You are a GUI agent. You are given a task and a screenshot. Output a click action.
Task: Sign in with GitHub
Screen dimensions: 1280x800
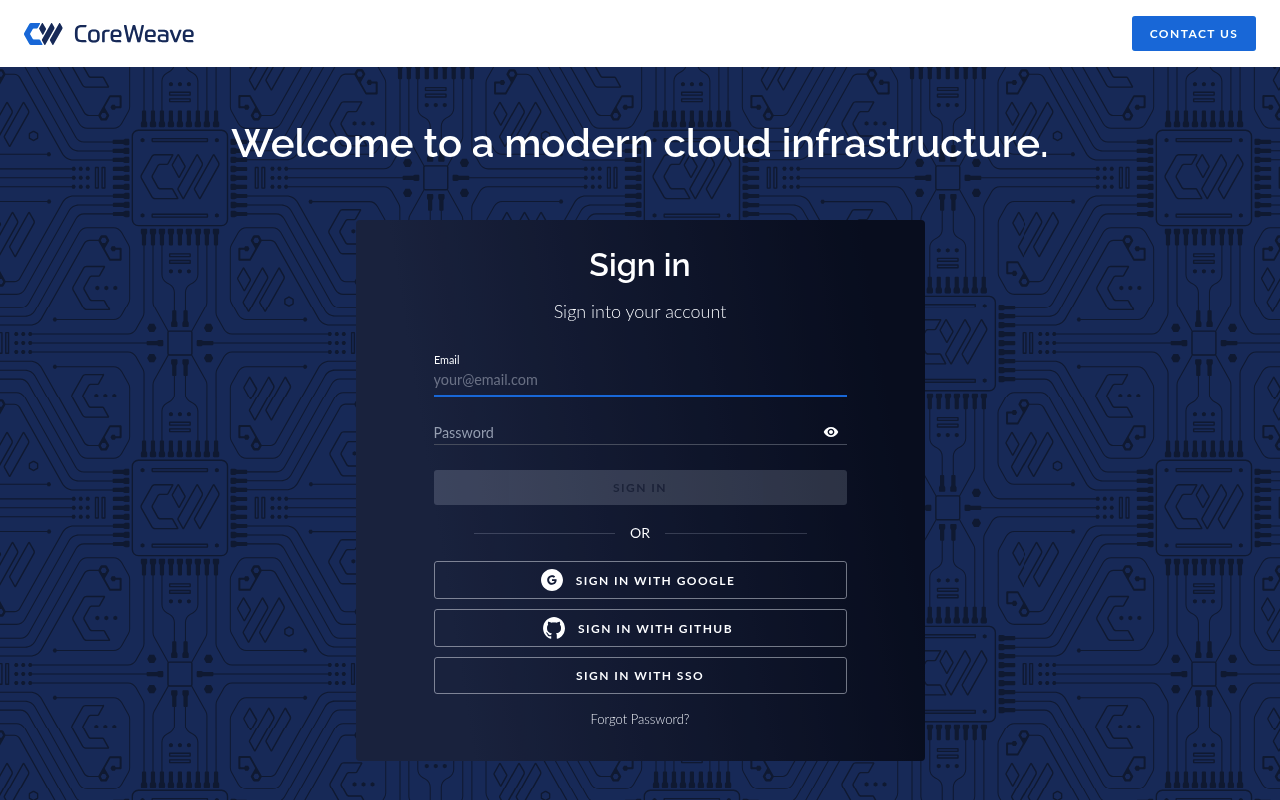pyautogui.click(x=640, y=628)
